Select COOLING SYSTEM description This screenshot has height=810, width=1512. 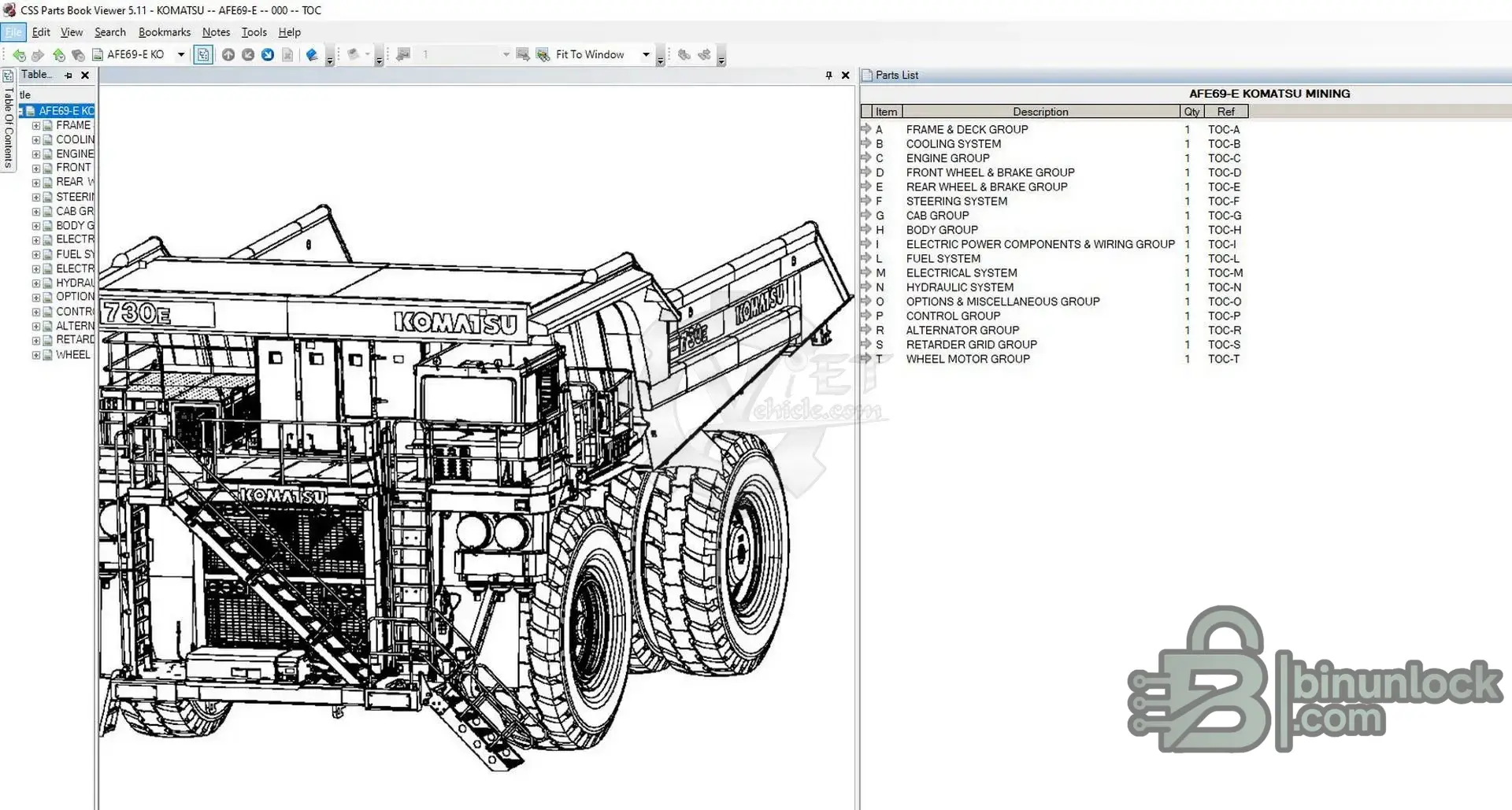pos(954,144)
